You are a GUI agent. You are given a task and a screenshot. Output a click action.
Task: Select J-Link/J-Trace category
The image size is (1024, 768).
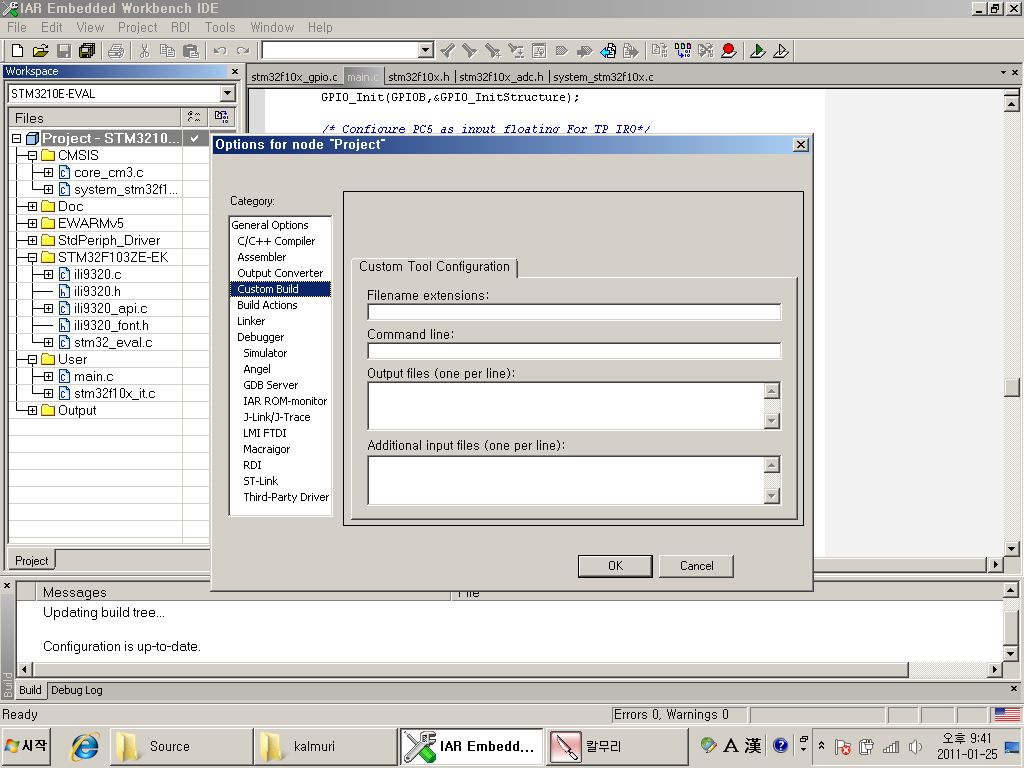(x=277, y=417)
